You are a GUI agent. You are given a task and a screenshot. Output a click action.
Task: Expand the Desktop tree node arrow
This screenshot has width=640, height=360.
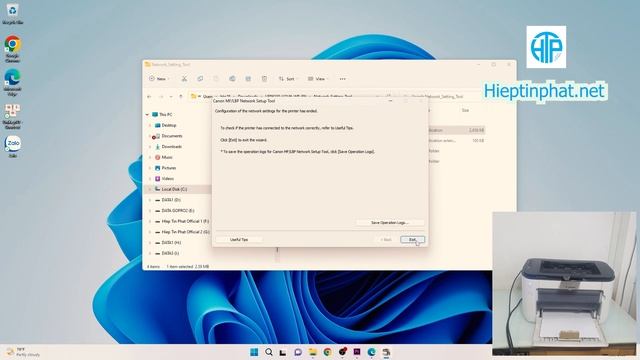pyautogui.click(x=149, y=125)
